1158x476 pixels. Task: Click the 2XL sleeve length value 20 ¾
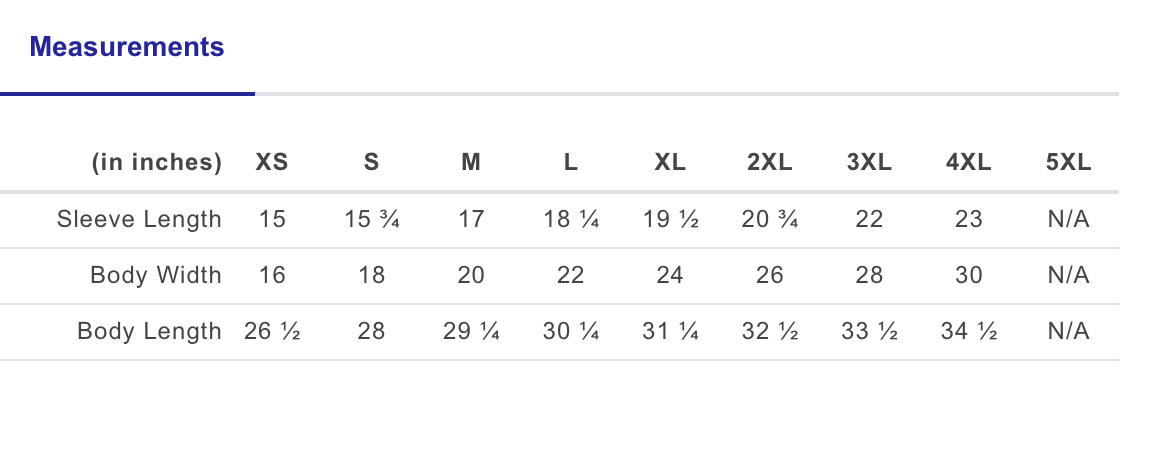coord(770,219)
